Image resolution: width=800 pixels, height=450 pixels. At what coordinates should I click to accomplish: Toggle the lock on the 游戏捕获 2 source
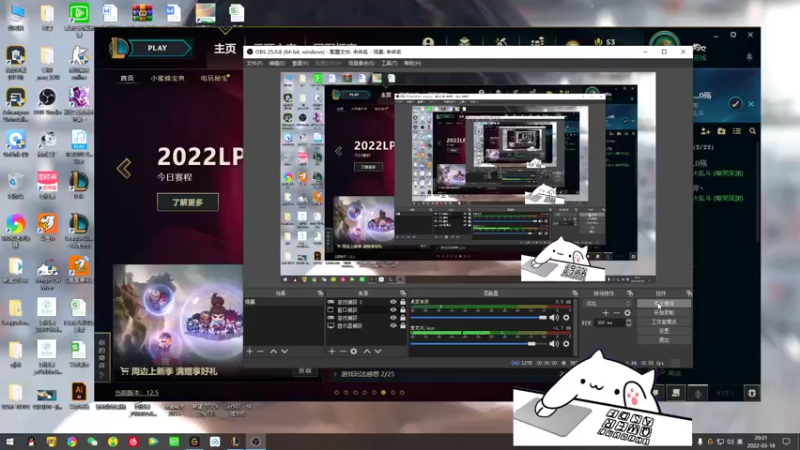pyautogui.click(x=403, y=302)
